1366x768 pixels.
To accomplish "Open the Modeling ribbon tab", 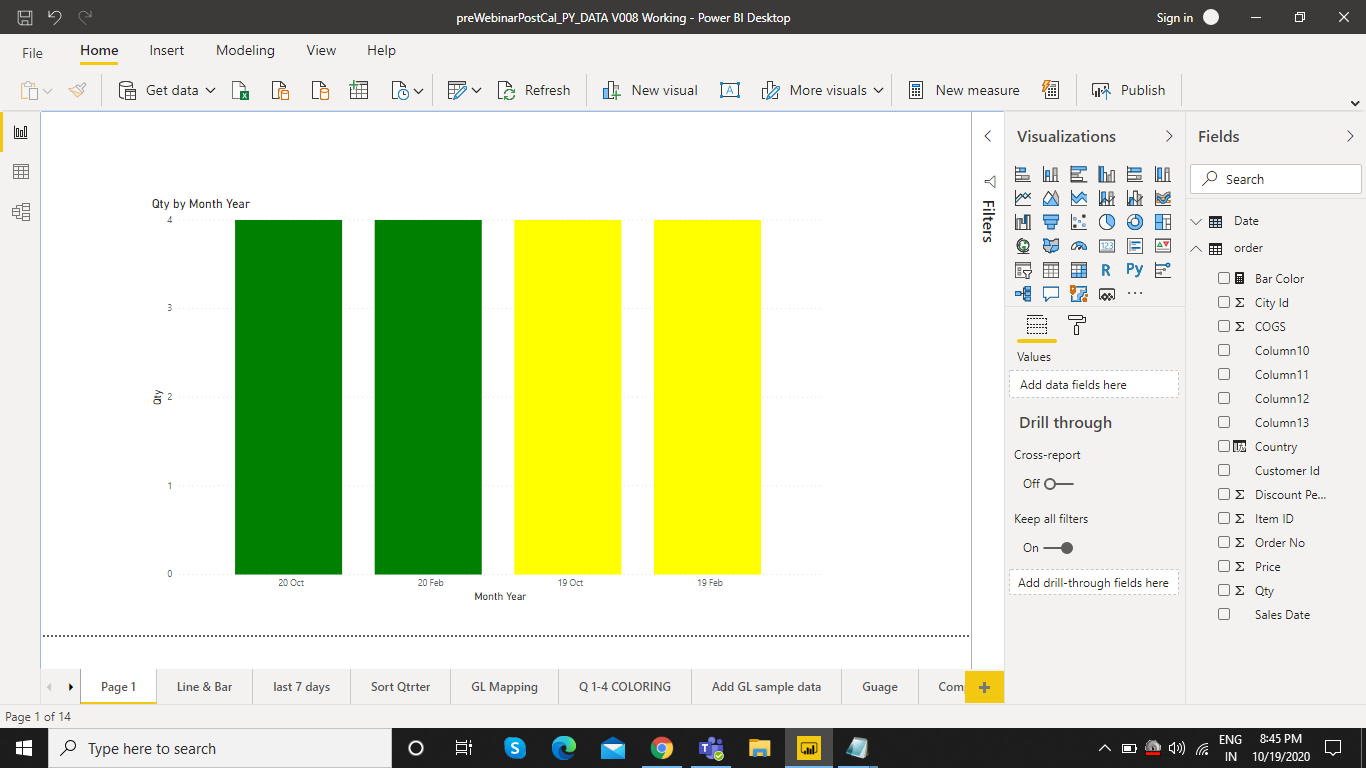I will 245,50.
